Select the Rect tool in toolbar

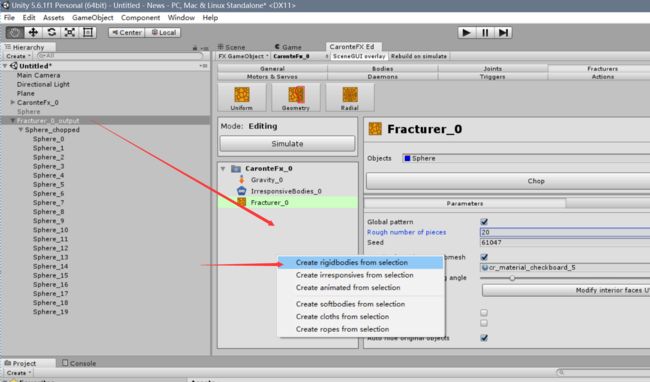coord(87,32)
